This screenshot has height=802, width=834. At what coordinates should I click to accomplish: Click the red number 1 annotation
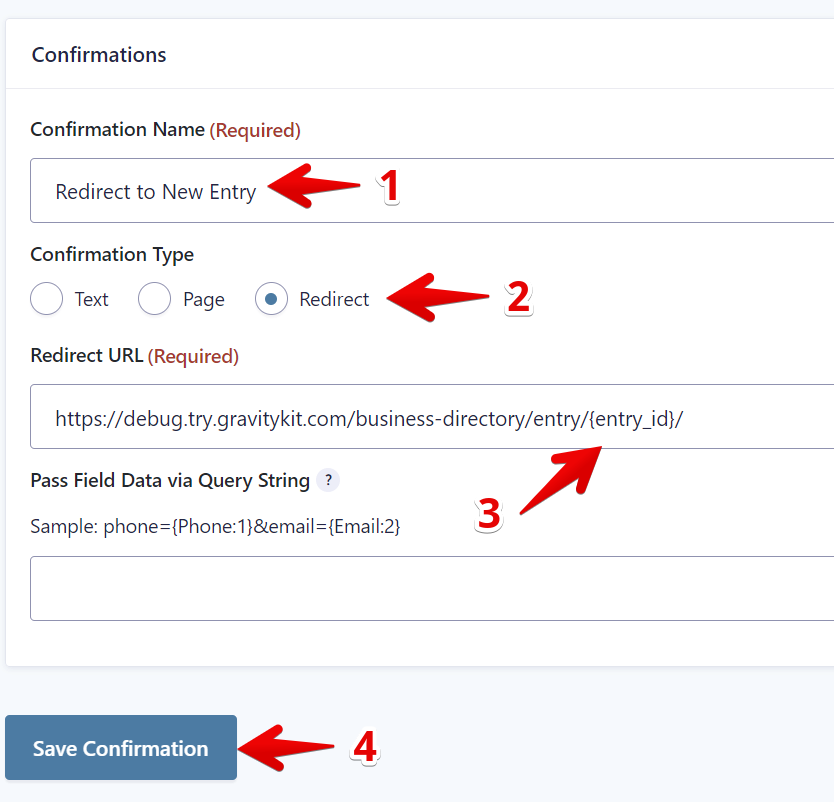click(x=388, y=187)
